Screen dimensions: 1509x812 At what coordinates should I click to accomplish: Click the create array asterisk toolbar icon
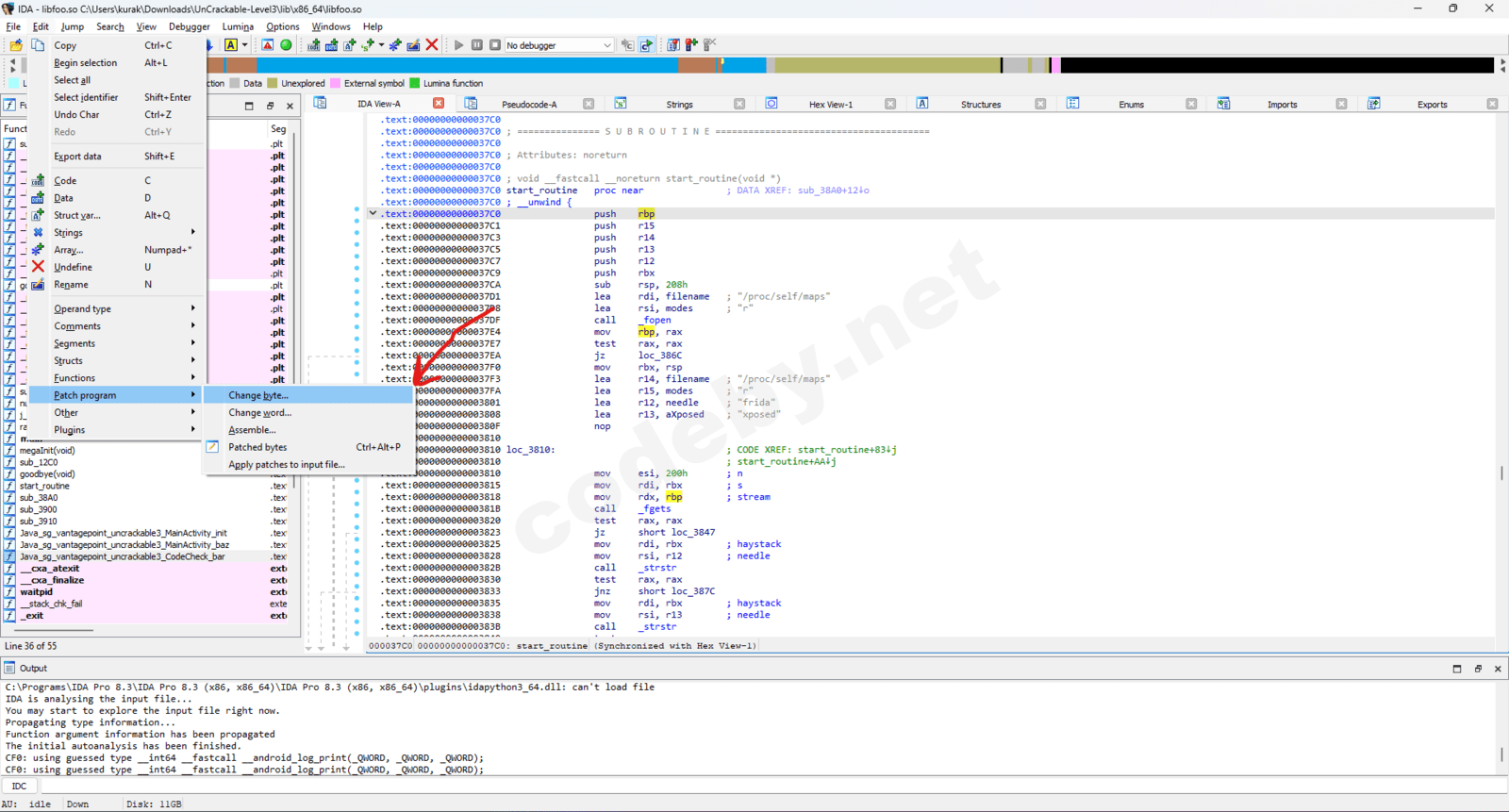(395, 45)
